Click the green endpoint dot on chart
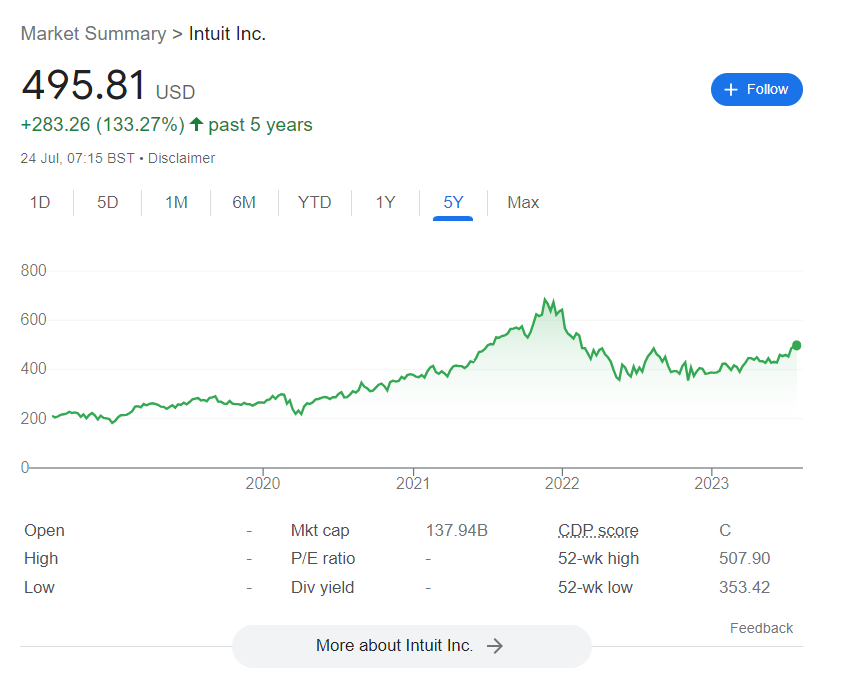 [796, 345]
